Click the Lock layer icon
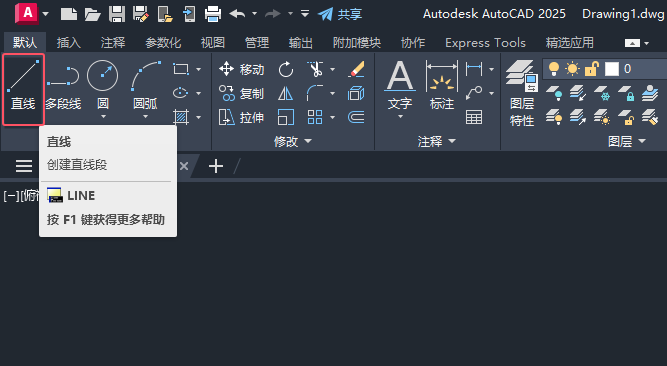The width and height of the screenshot is (667, 366). [x=626, y=93]
